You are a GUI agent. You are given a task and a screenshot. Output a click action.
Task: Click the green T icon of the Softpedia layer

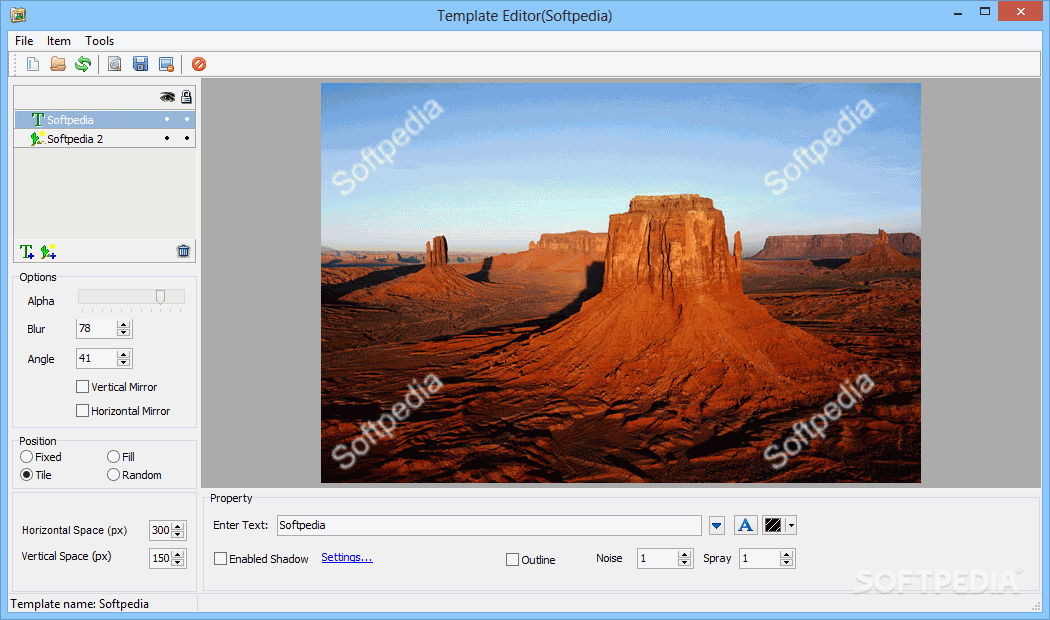(x=38, y=120)
